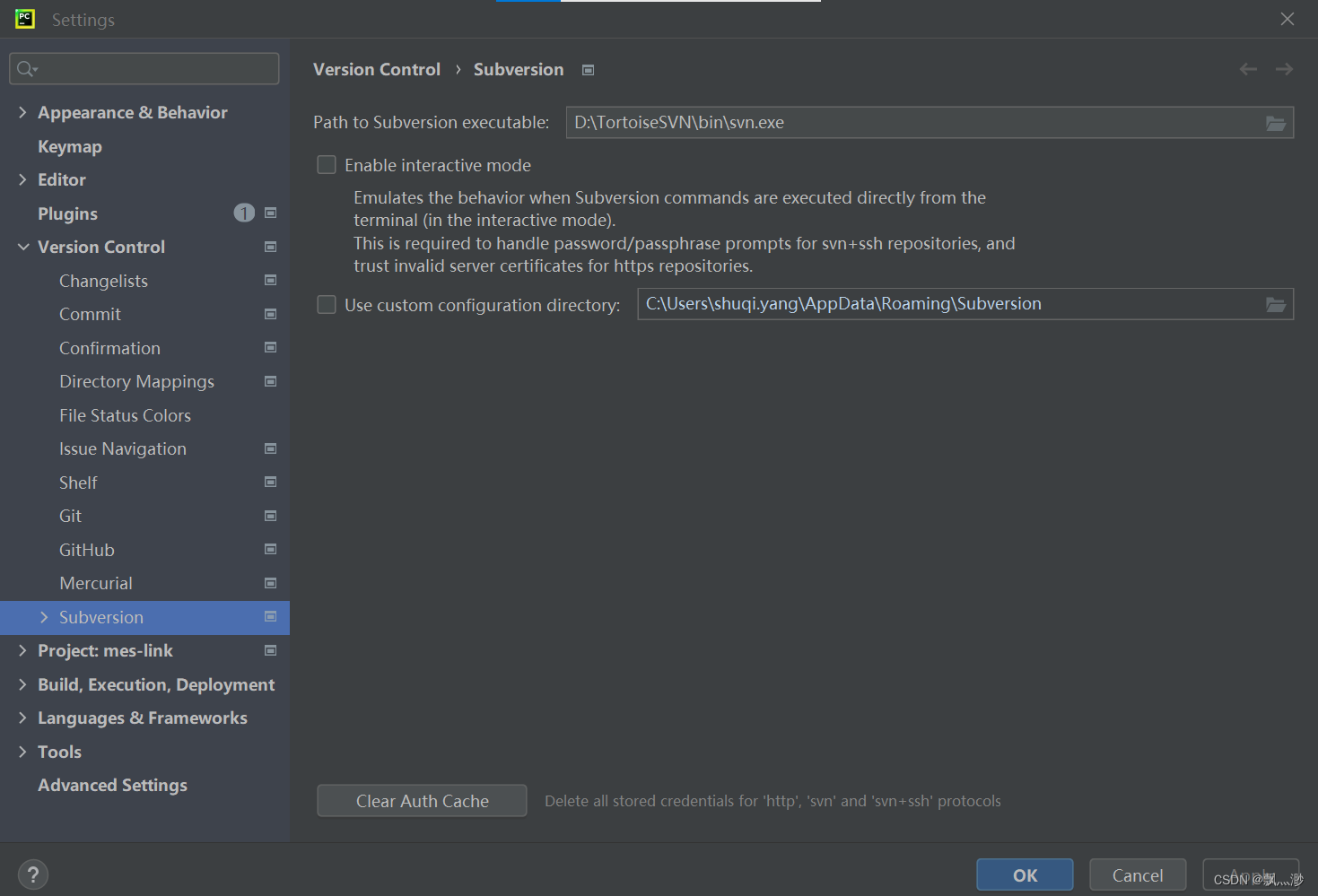Open File Status Colors settings
This screenshot has width=1318, height=896.
pos(125,415)
